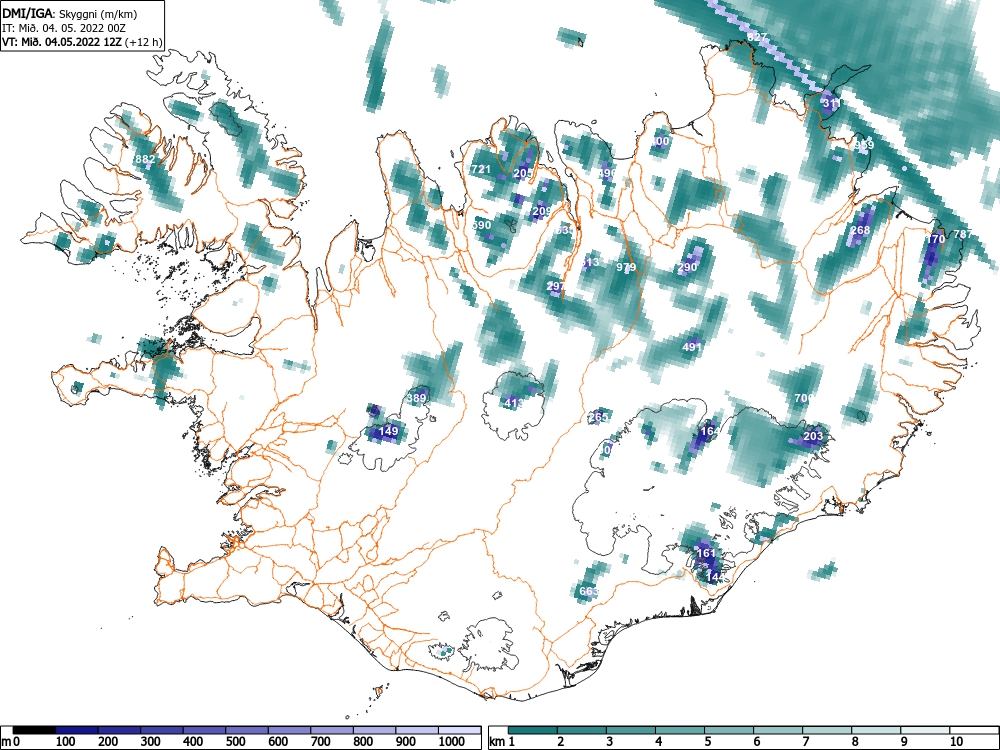Click visibility value 170 on east coast
Image resolution: width=1000 pixels, height=750 pixels.
click(x=935, y=239)
